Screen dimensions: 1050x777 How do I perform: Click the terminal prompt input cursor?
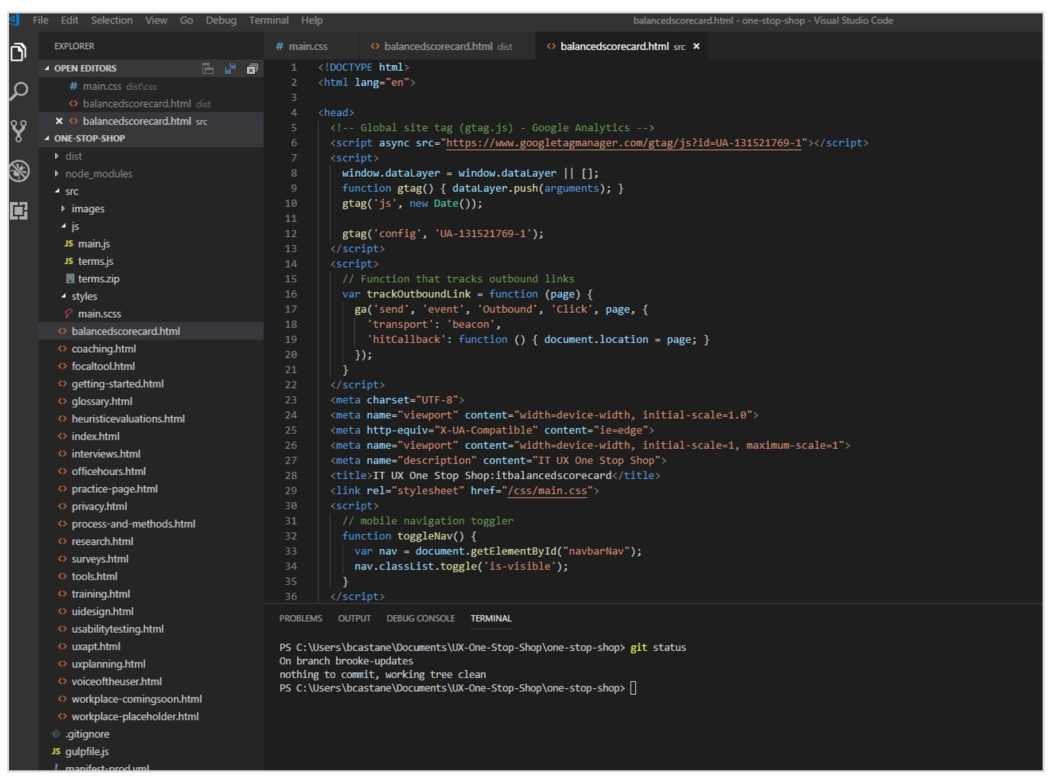[633, 689]
